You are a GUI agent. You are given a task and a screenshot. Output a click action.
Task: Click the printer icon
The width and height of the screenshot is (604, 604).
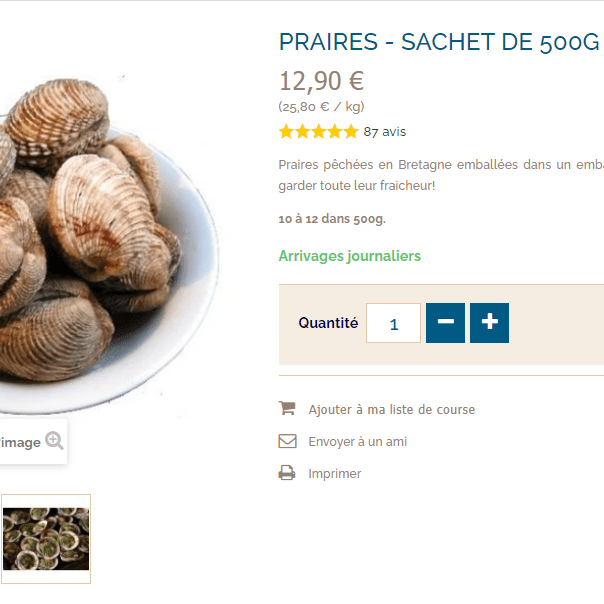point(287,473)
